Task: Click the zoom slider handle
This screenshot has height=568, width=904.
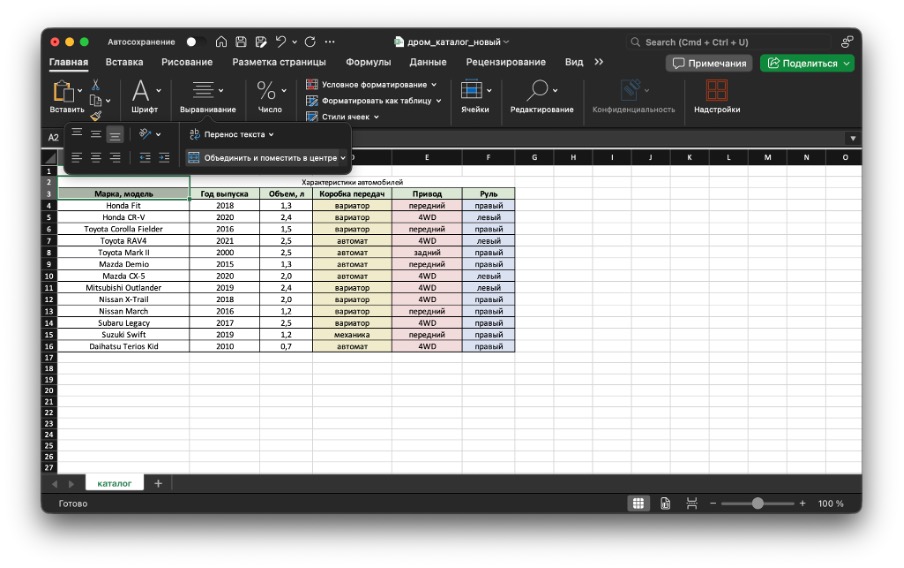Action: pos(758,503)
